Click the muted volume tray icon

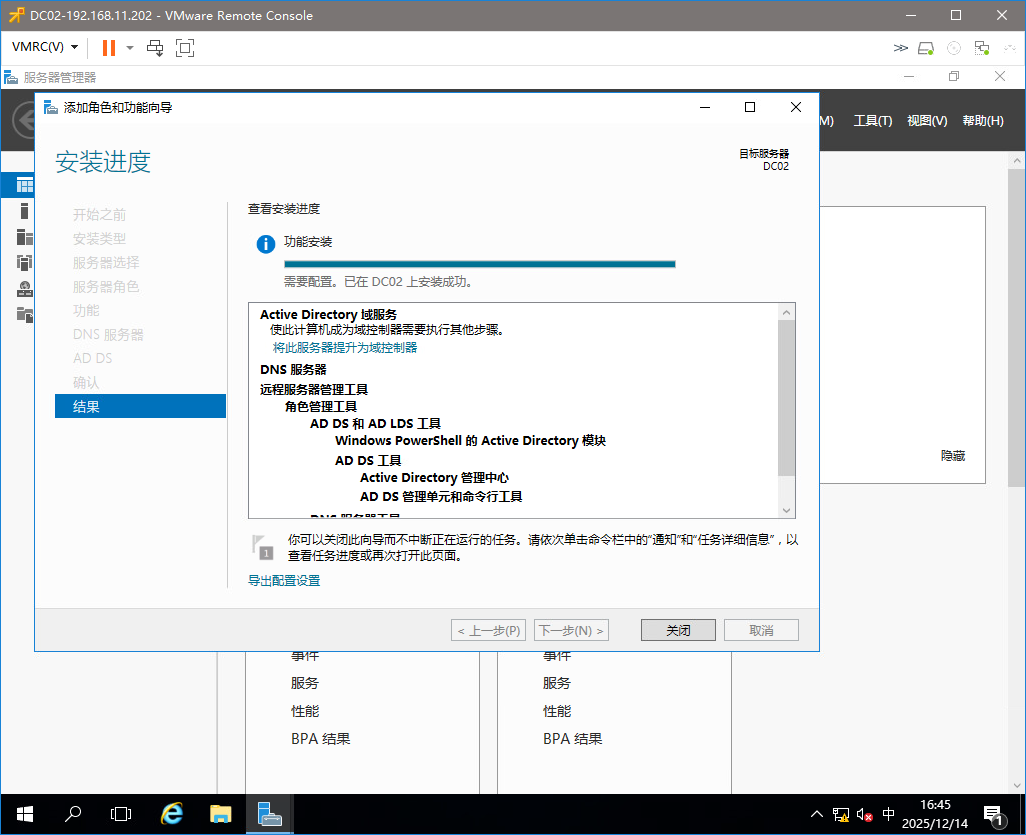864,815
